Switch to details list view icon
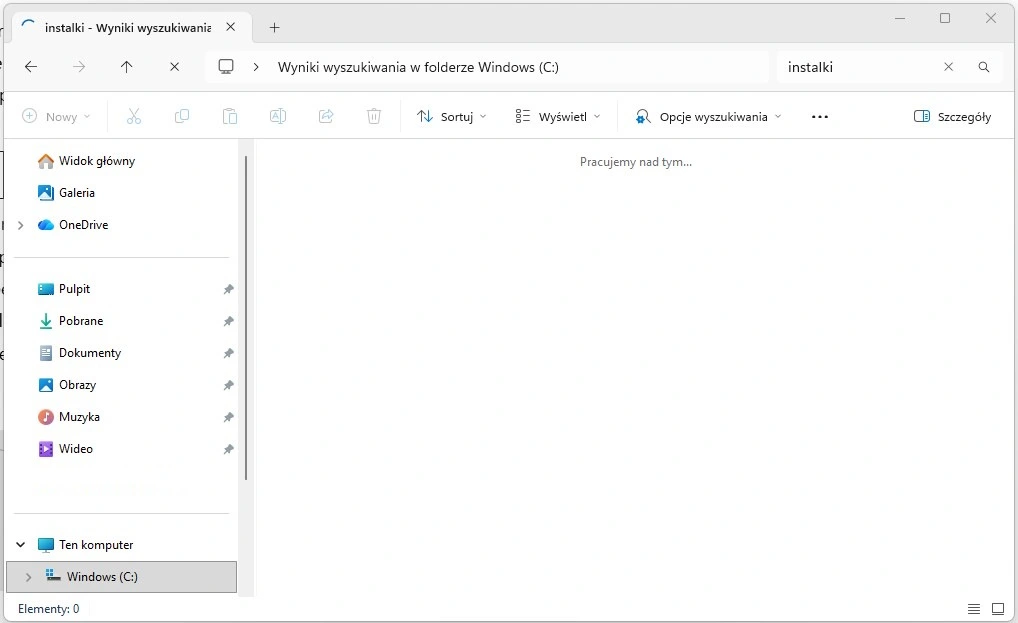The image size is (1018, 623). point(974,609)
